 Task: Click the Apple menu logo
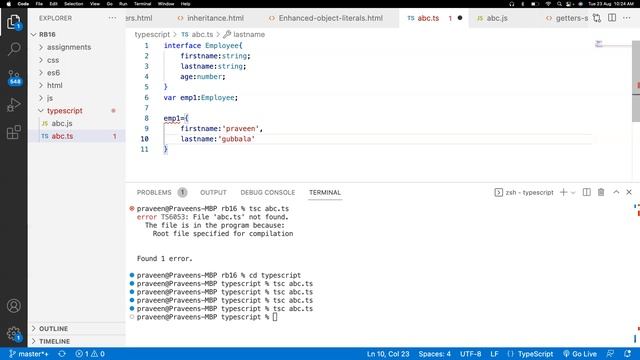tap(9, 4)
